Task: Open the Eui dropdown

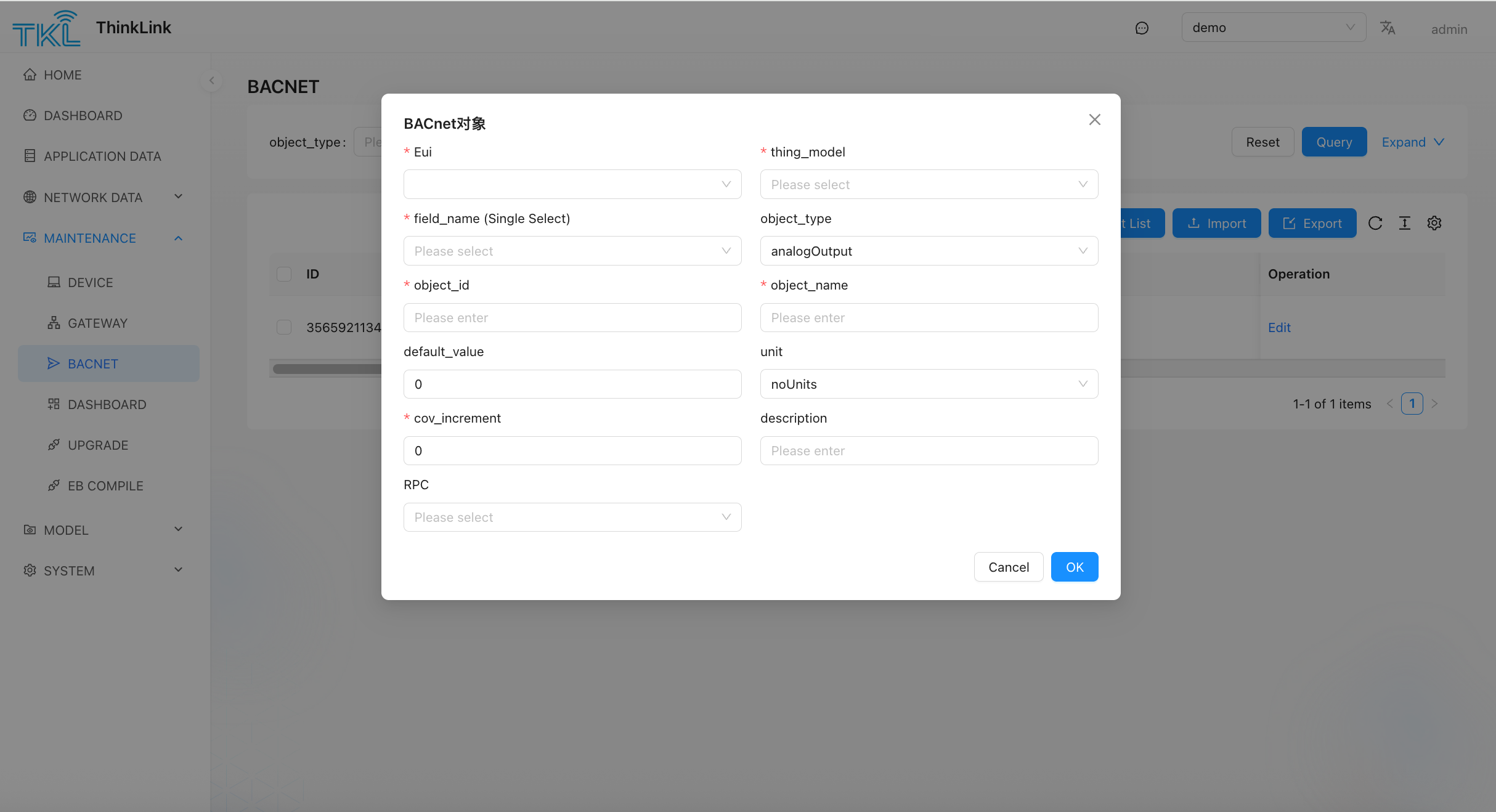Action: click(572, 184)
